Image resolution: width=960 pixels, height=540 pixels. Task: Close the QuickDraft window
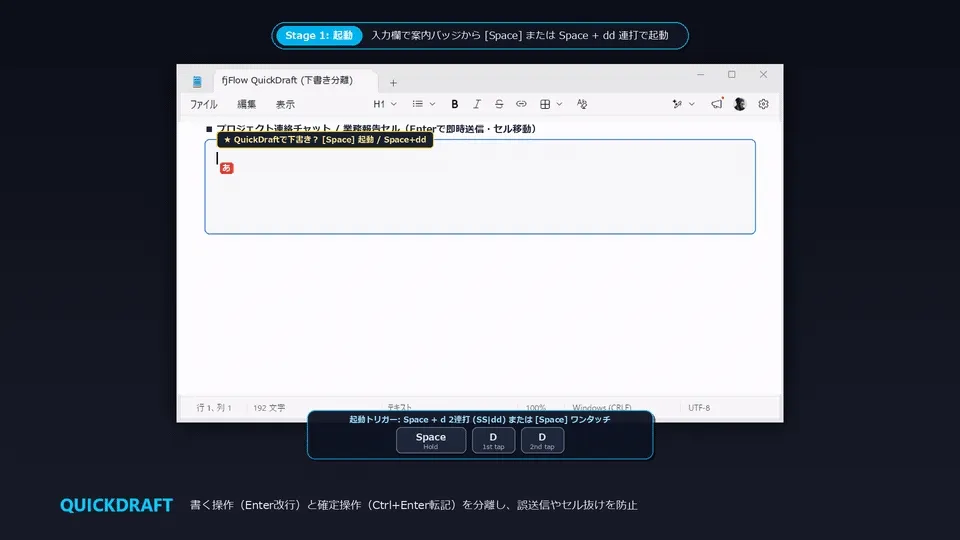tap(763, 75)
